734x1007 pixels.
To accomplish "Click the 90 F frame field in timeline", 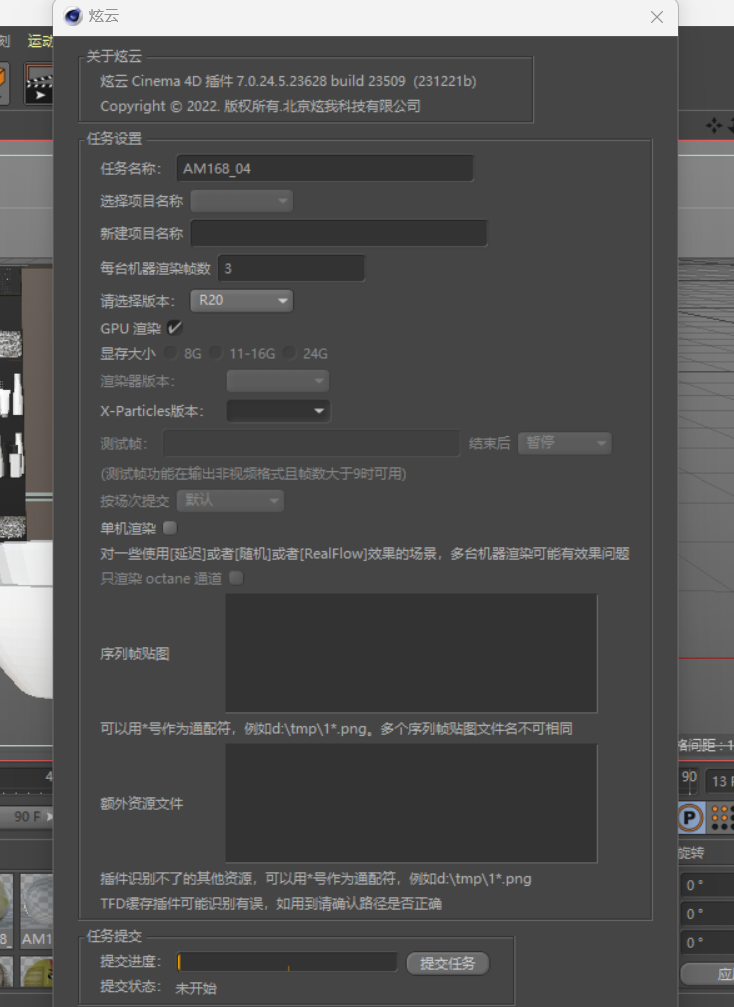I will (27, 816).
